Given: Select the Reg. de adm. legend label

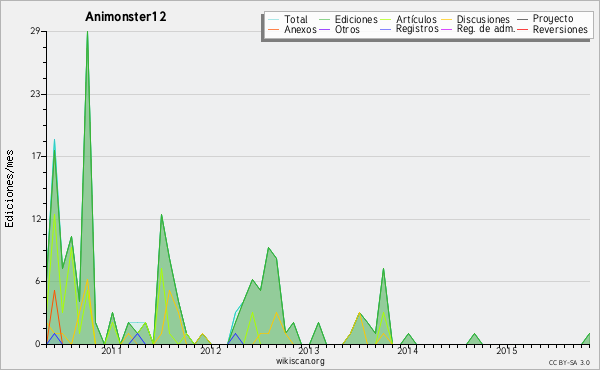Looking at the screenshot, I should 486,29.
